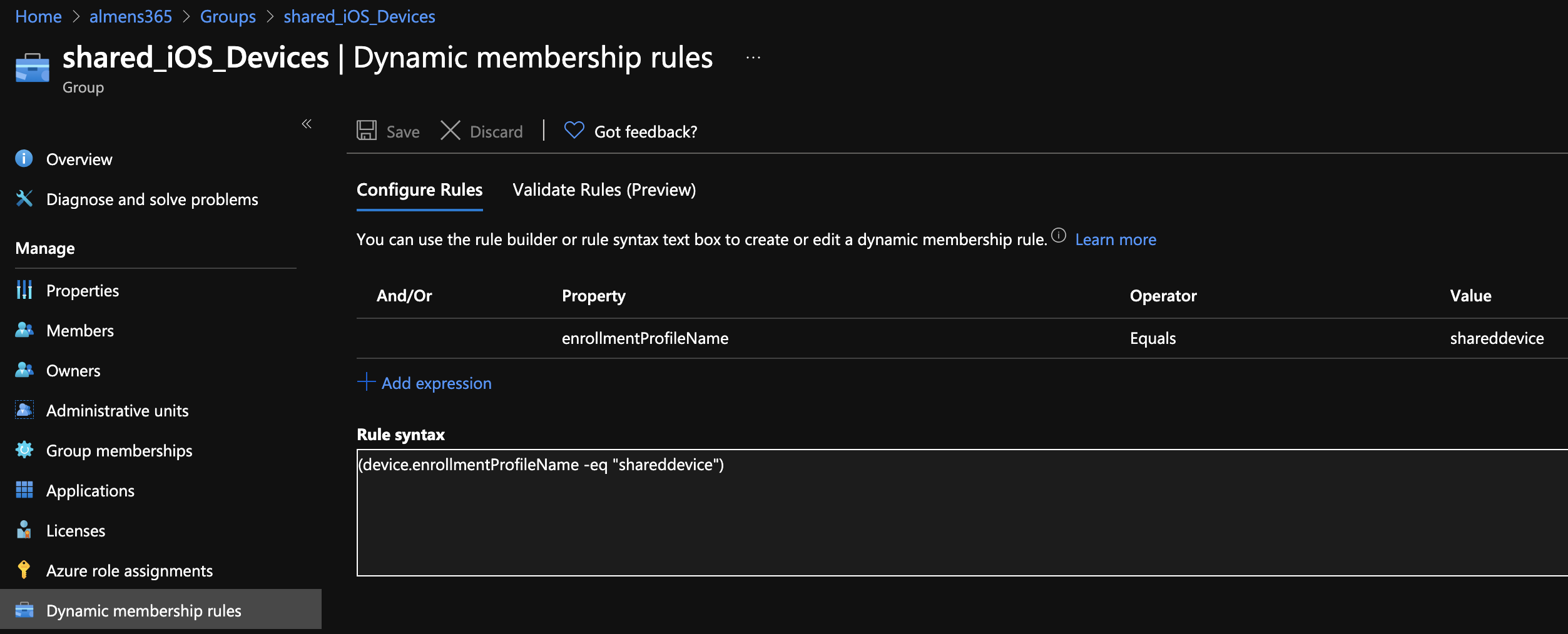Click the Discard X icon

click(x=450, y=131)
